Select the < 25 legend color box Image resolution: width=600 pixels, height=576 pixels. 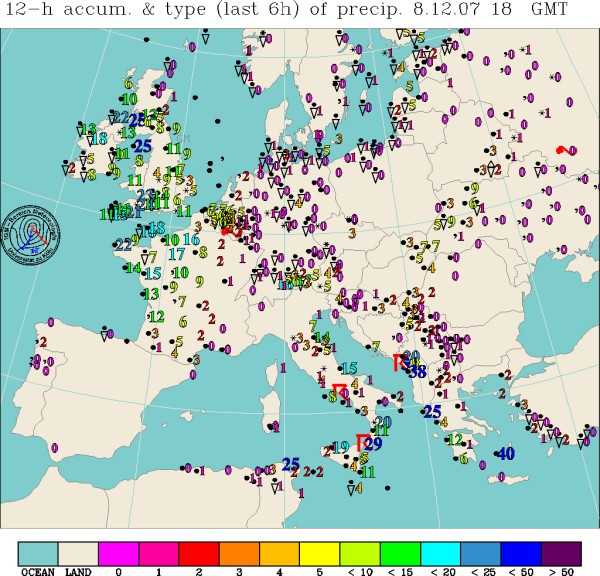pyautogui.click(x=481, y=552)
